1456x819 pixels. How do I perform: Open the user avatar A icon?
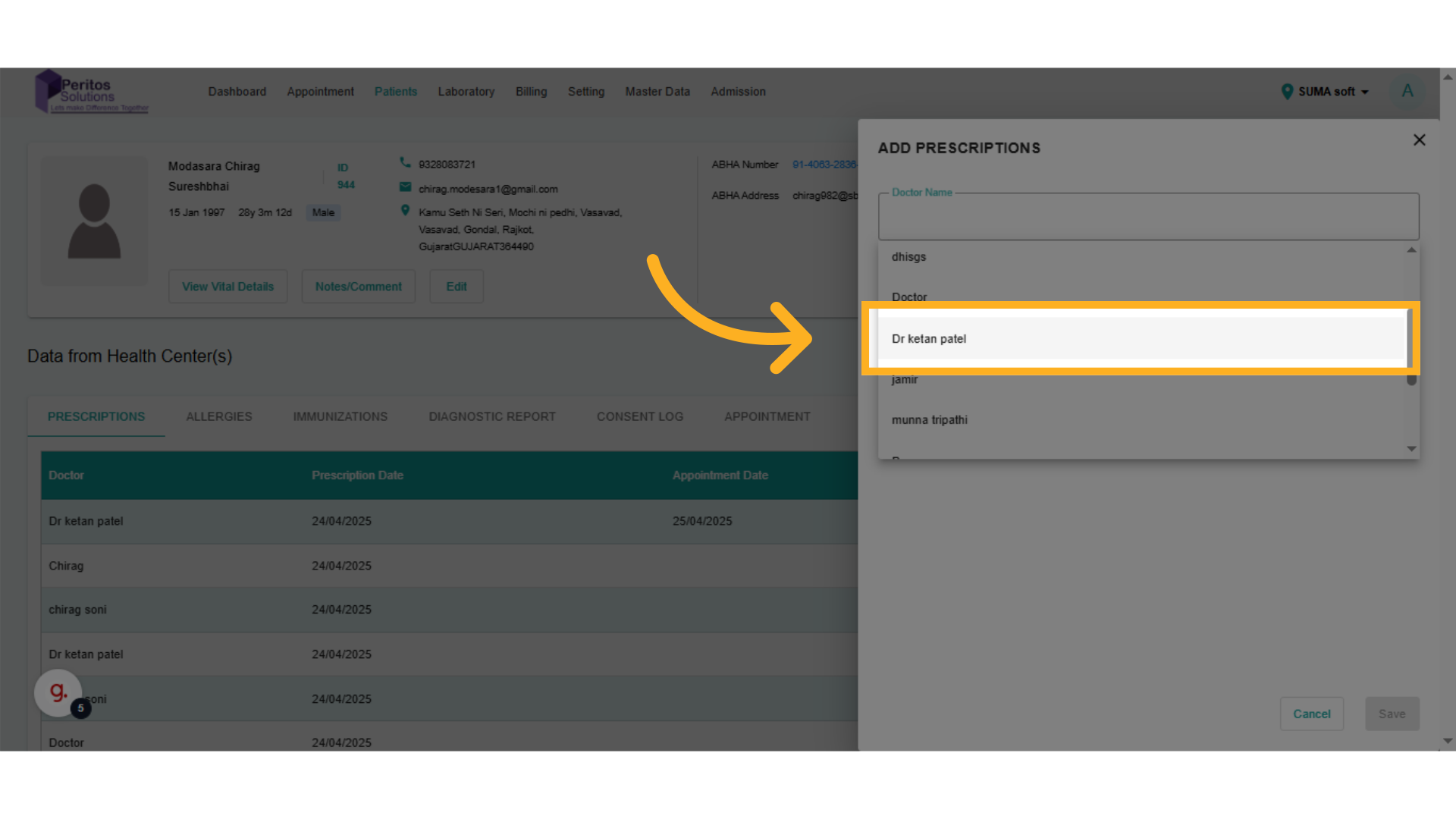tap(1407, 92)
